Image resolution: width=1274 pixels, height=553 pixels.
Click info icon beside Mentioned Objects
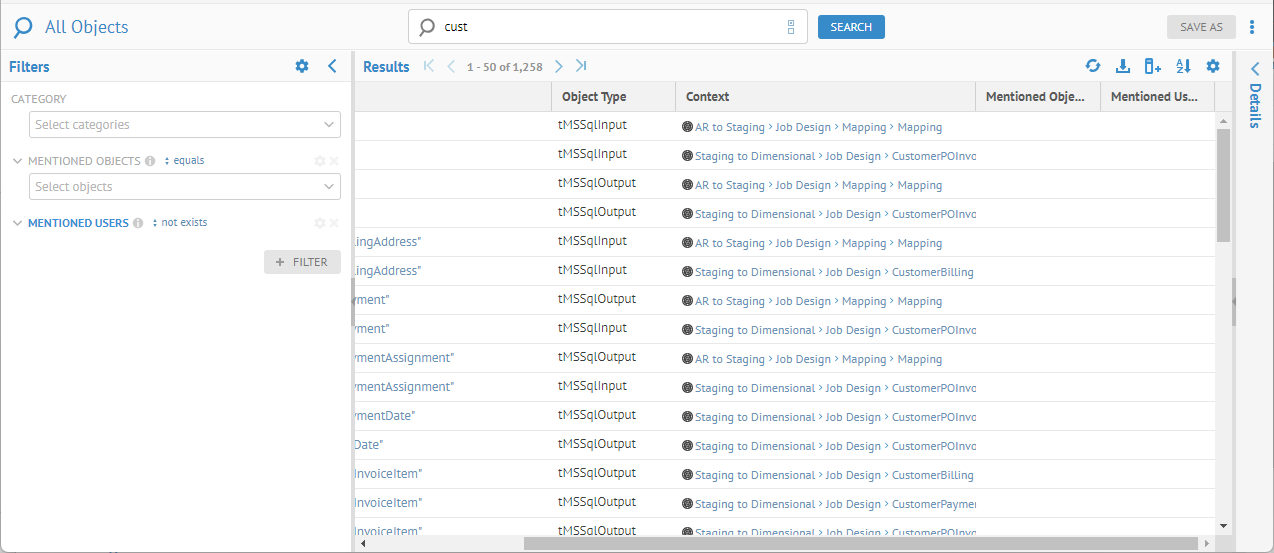coord(150,161)
